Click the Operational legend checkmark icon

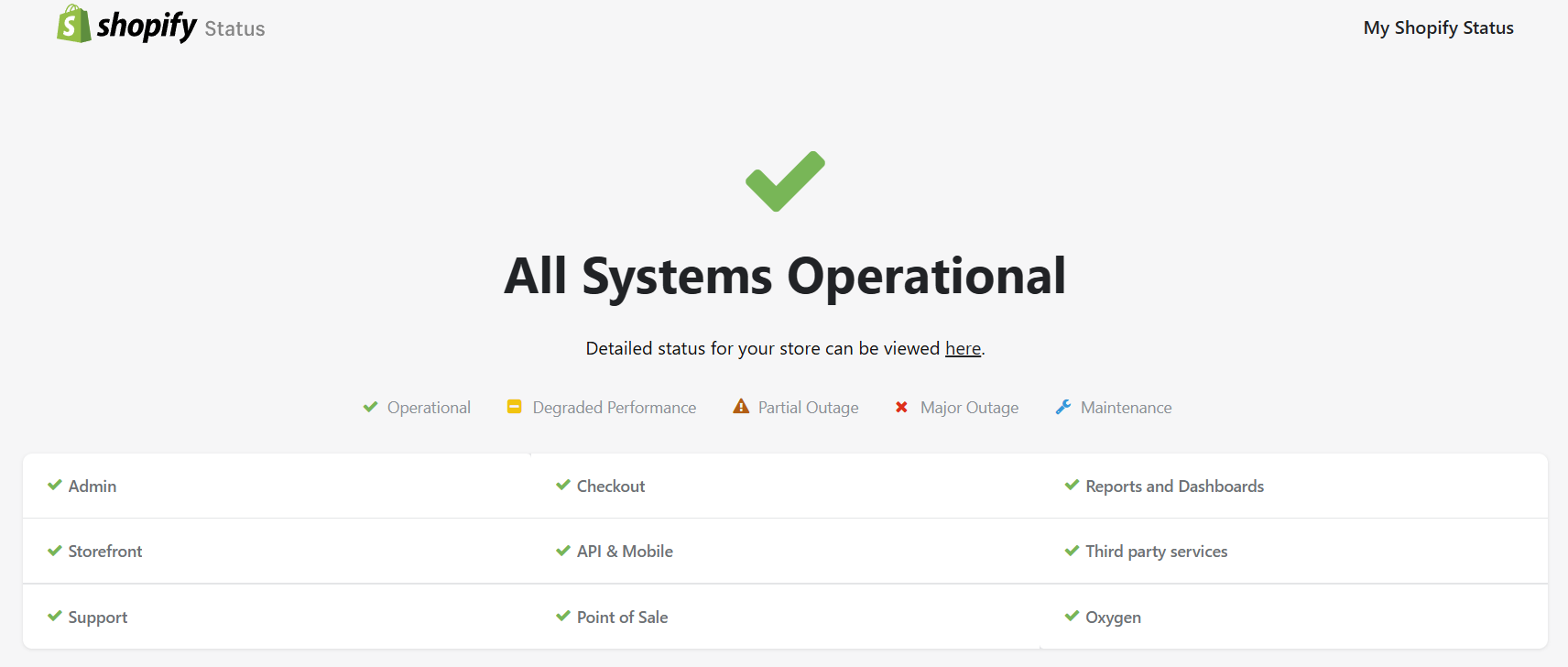370,407
